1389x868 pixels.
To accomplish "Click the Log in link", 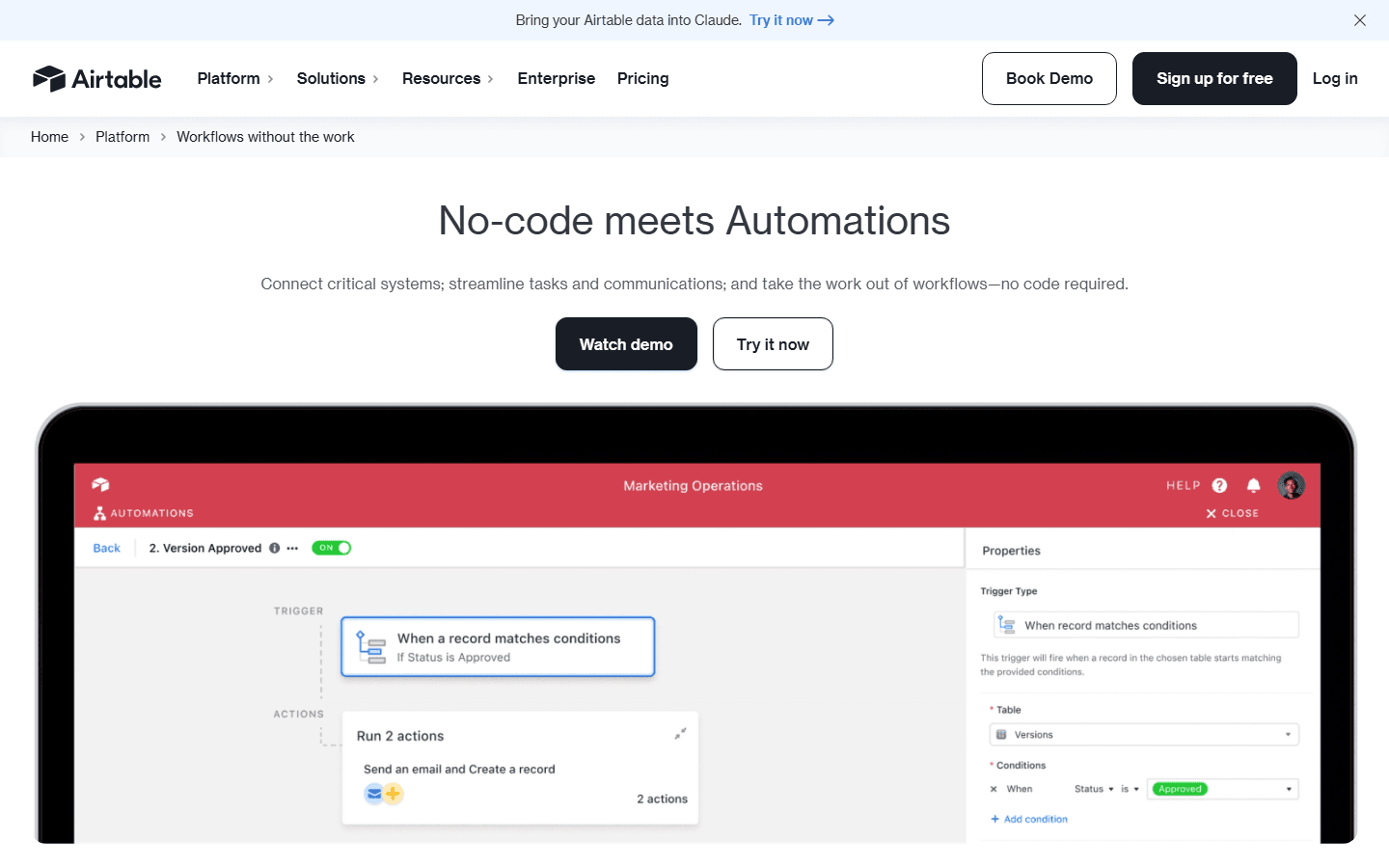I will [x=1335, y=78].
